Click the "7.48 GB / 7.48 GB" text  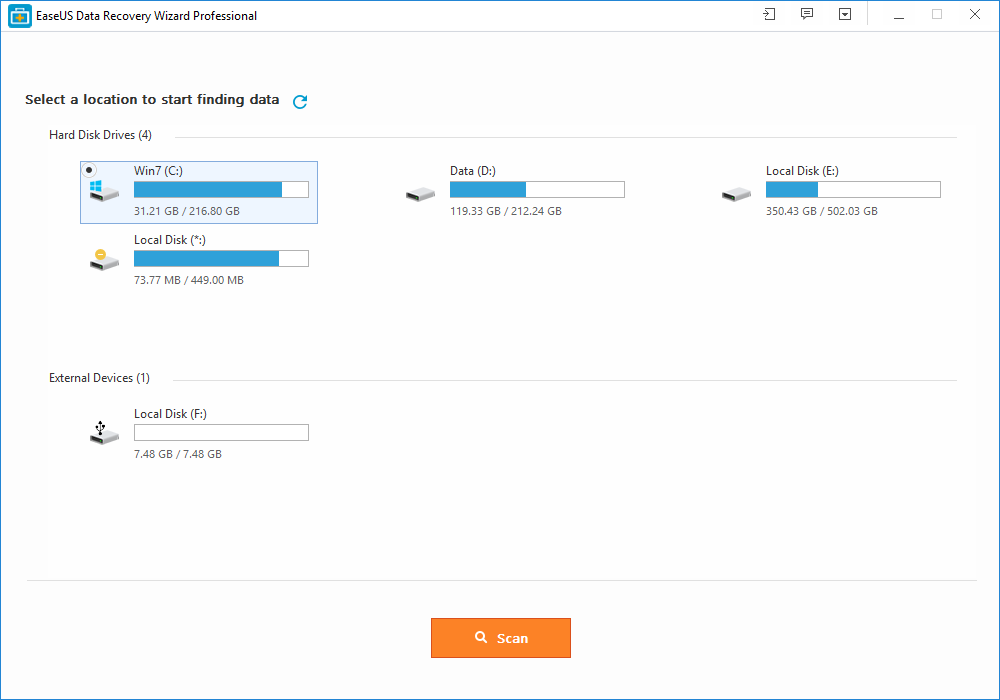178,454
